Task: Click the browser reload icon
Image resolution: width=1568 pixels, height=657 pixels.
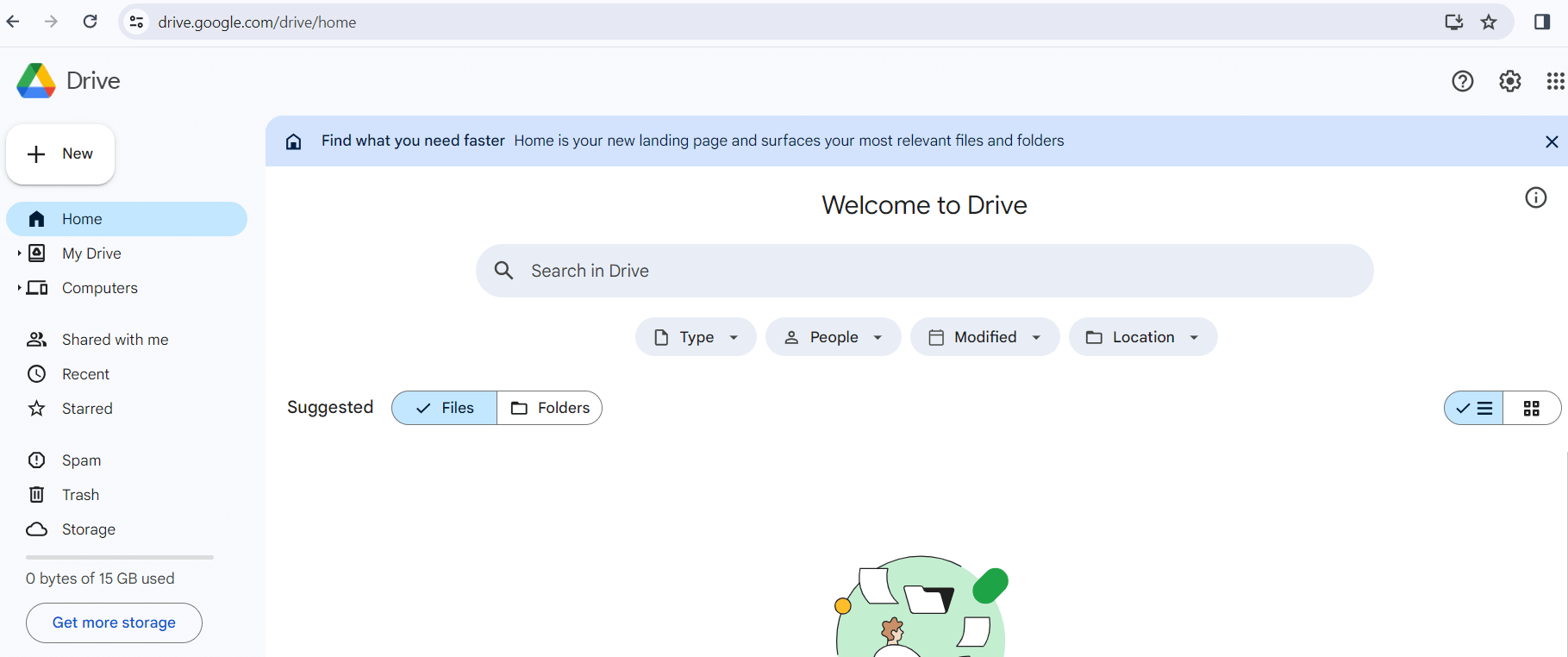Action: (x=90, y=22)
